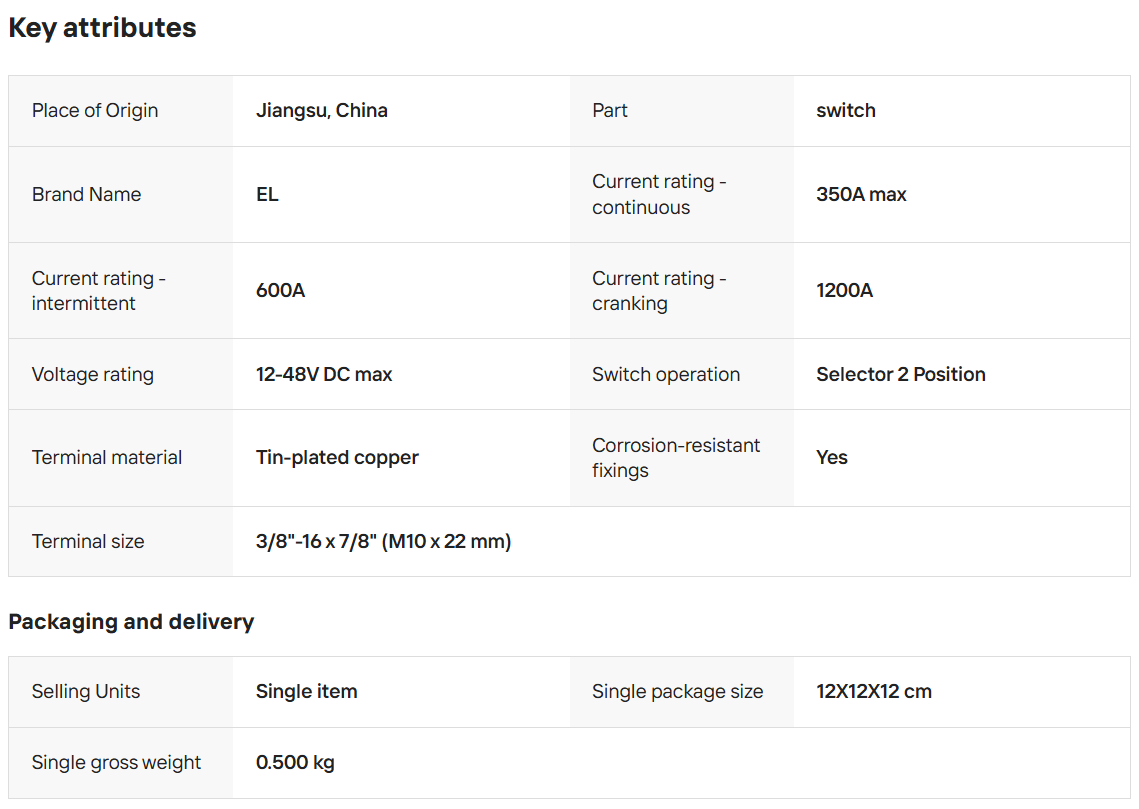This screenshot has height=809, width=1139.
Task: Click the Place of Origin label
Action: 95,111
